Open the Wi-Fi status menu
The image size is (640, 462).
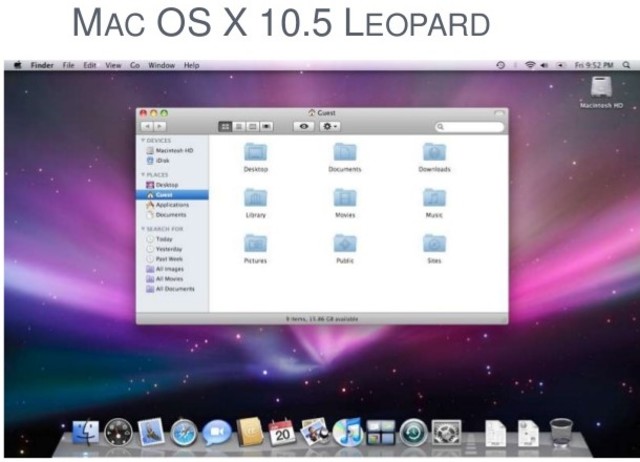(x=530, y=65)
